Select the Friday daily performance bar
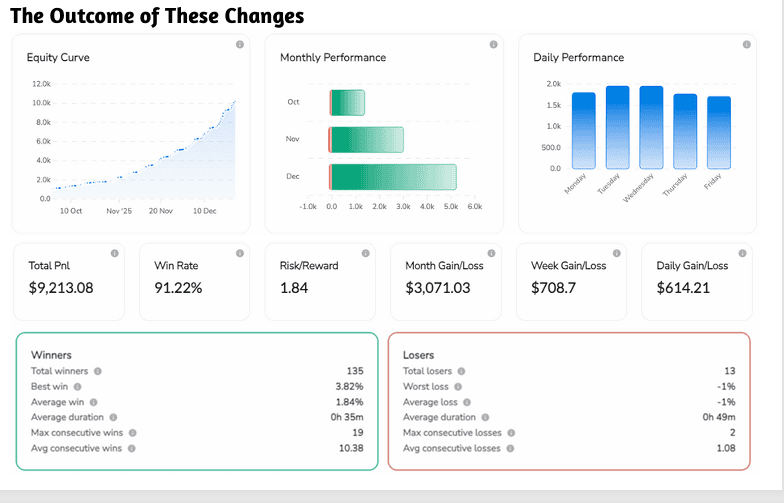 719,132
